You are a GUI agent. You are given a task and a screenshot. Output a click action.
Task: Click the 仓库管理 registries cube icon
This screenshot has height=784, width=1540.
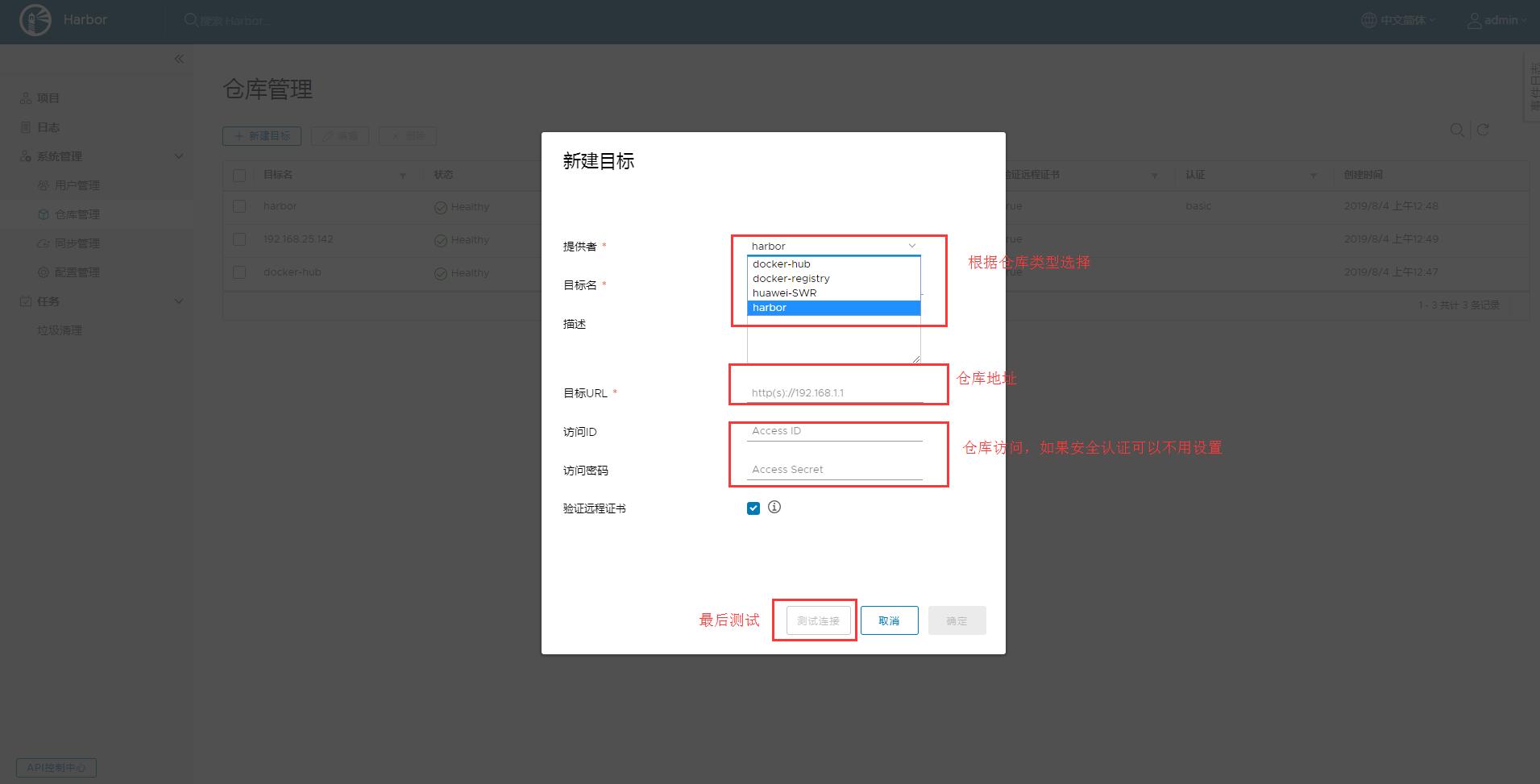(x=44, y=214)
